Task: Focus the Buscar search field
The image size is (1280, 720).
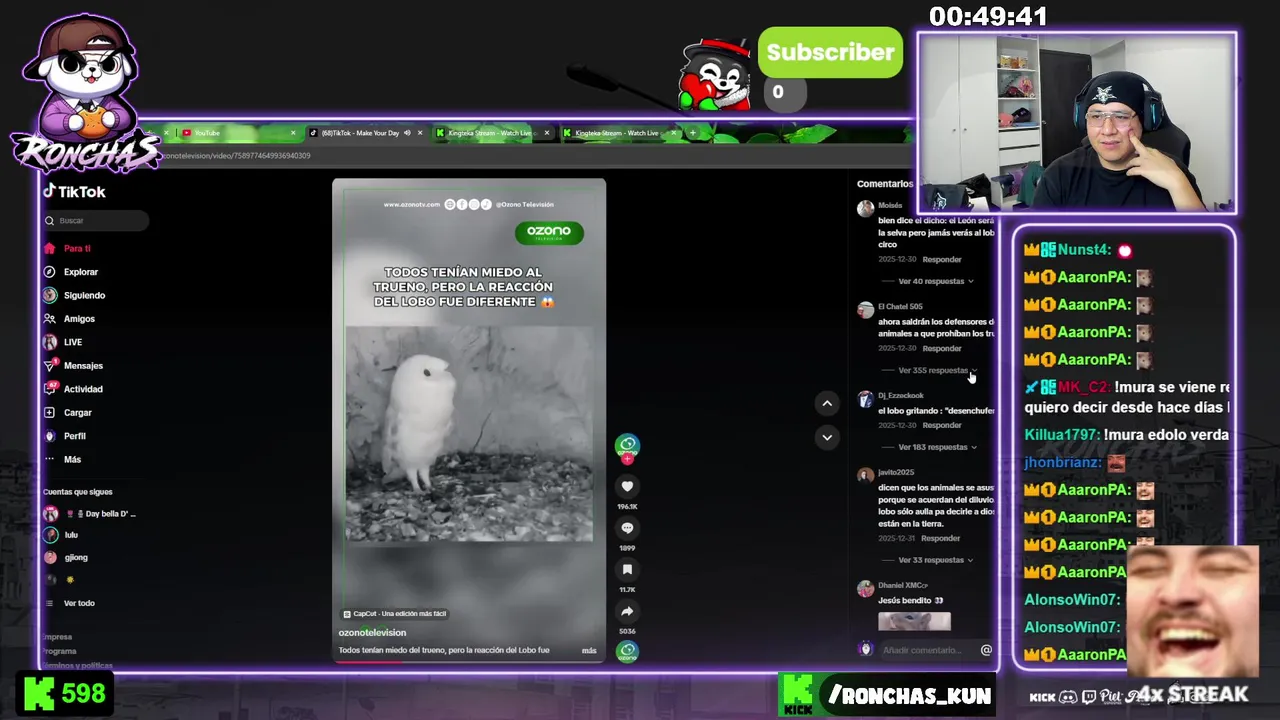Action: 96,220
